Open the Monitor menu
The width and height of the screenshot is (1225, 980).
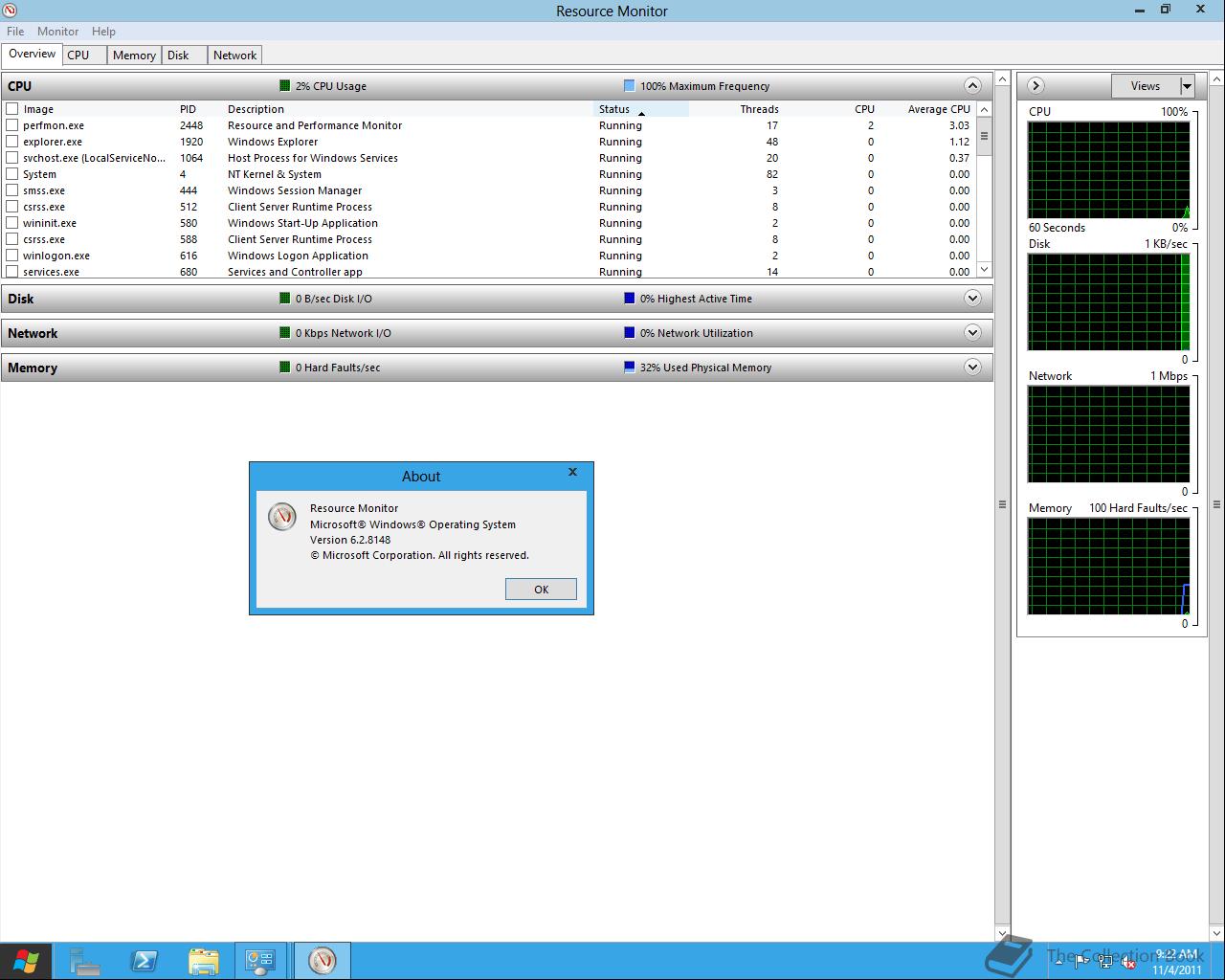(x=57, y=32)
